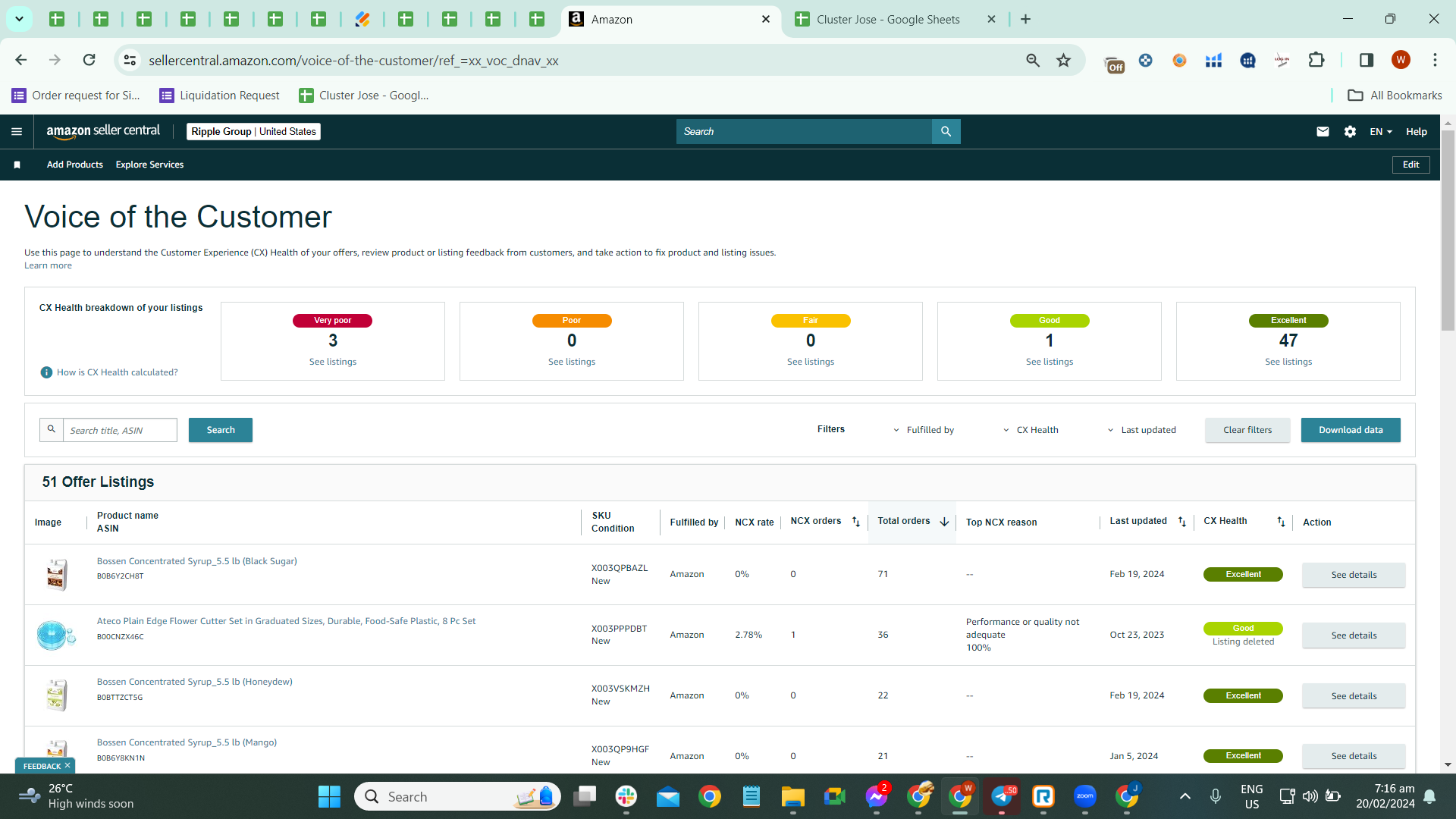The image size is (1456, 819).
Task: Go back using browser back arrow
Action: 21,60
